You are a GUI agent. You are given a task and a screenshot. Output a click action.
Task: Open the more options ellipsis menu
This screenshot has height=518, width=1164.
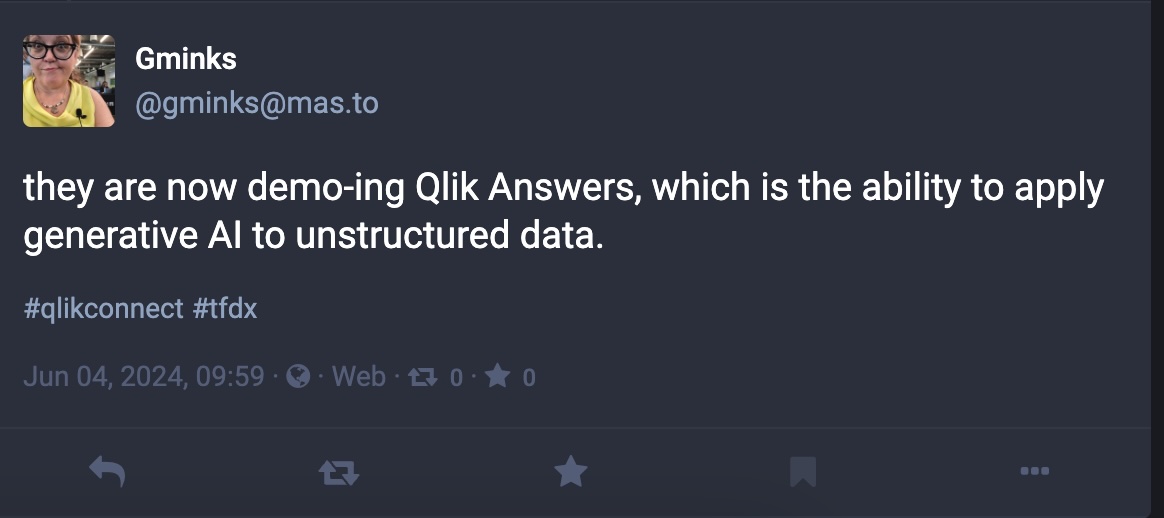click(x=1035, y=471)
